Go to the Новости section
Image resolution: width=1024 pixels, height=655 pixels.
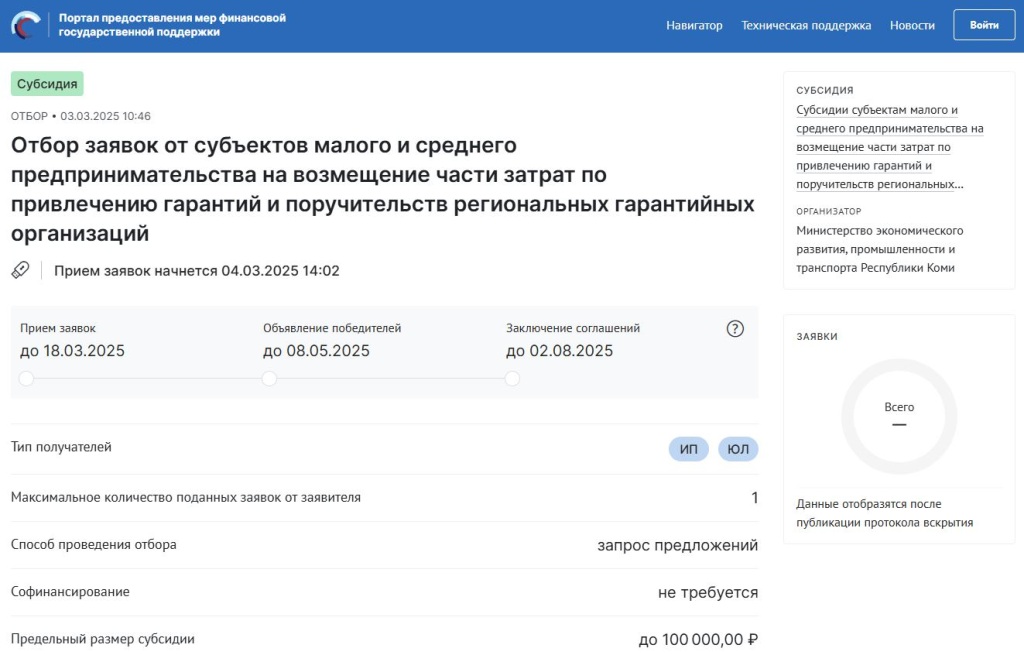tap(912, 25)
